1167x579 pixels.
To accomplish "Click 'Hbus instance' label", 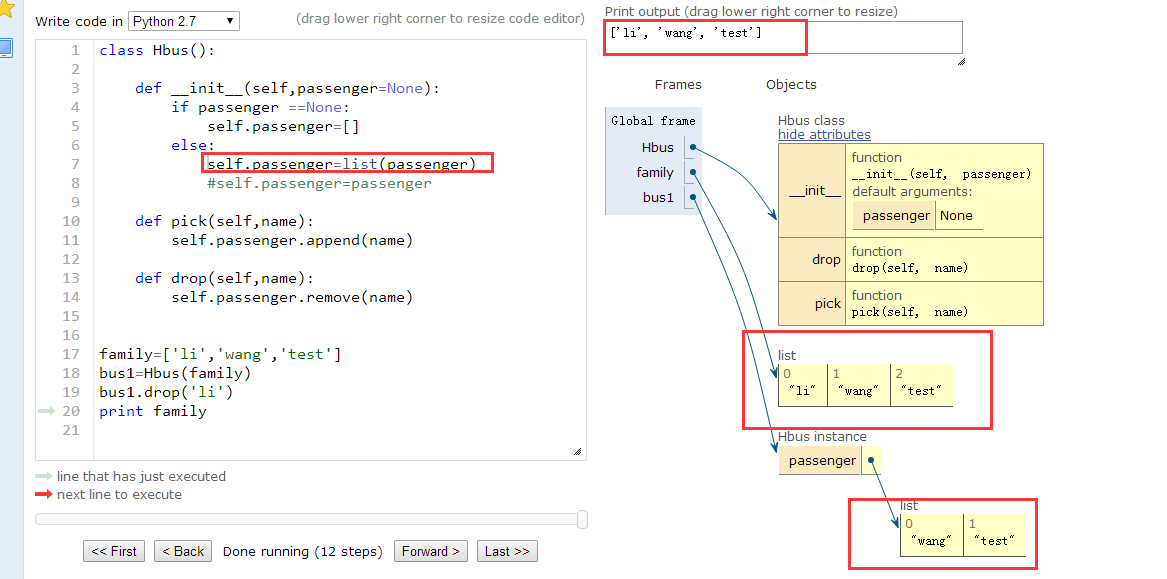I will coord(822,437).
